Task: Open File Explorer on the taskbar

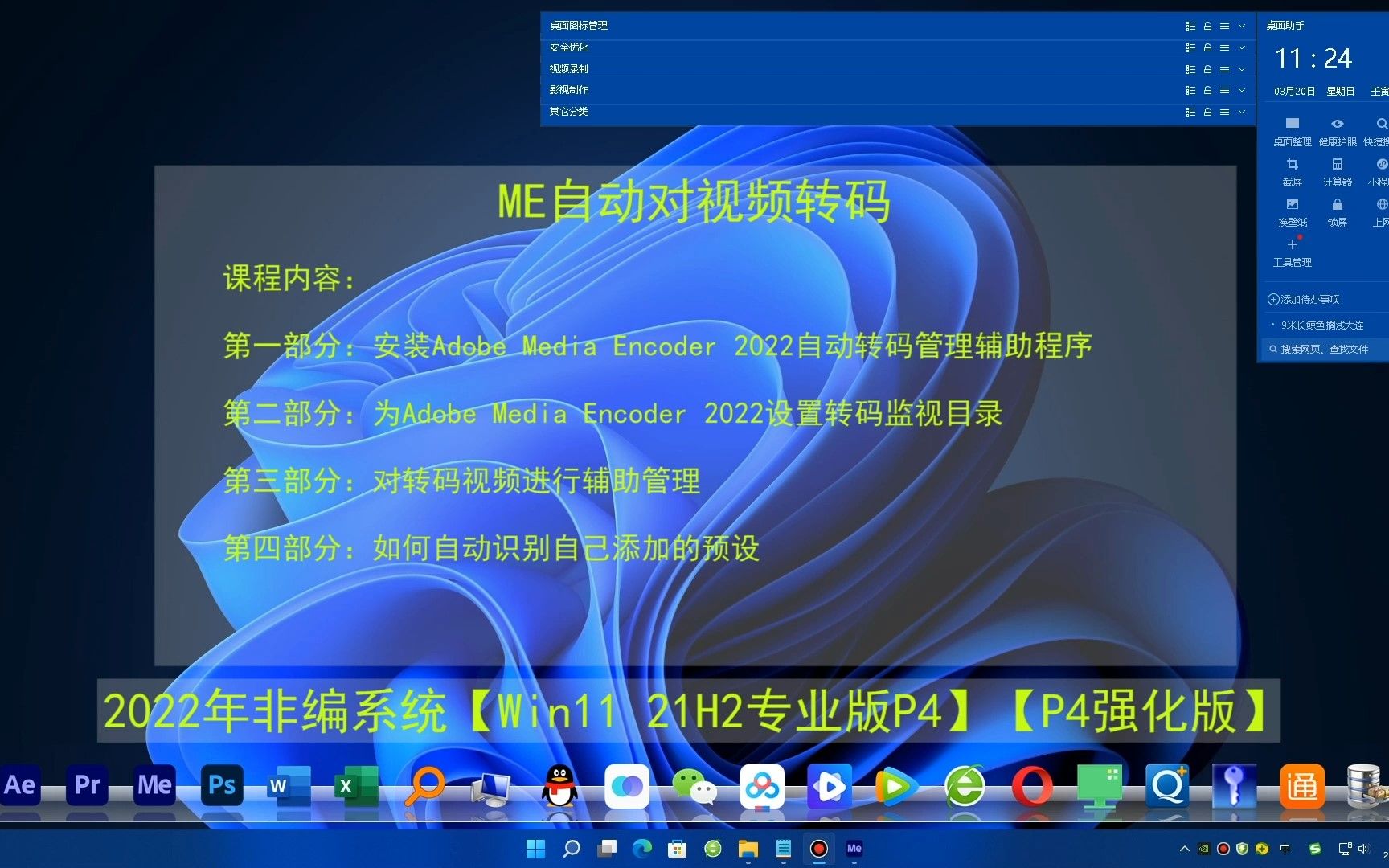Action: click(748, 849)
